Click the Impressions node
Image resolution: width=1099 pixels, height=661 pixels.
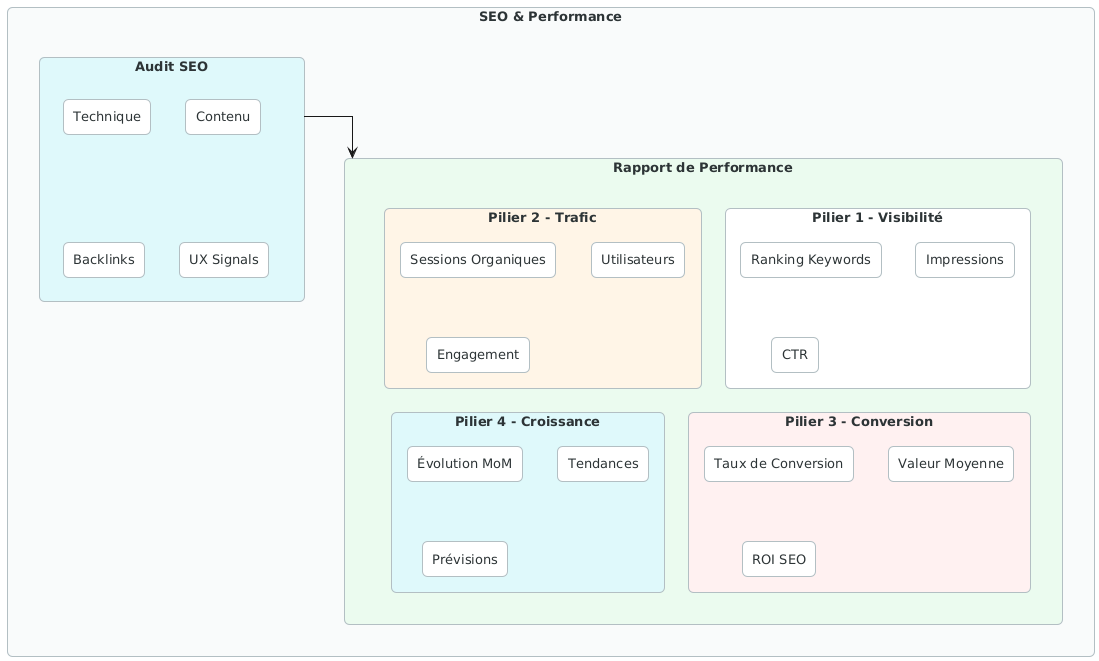[965, 260]
